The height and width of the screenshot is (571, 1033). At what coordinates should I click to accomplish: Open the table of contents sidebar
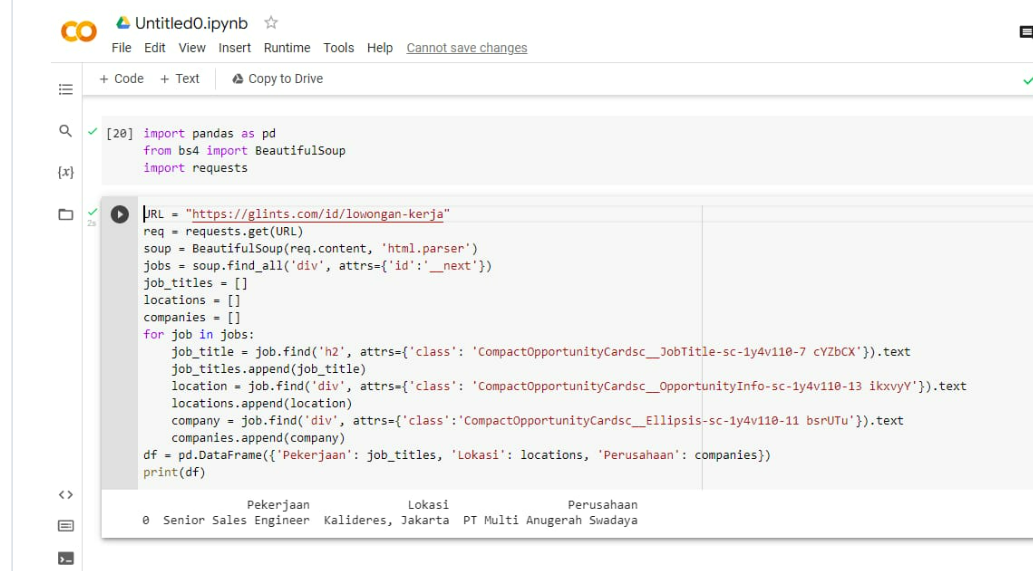[65, 89]
